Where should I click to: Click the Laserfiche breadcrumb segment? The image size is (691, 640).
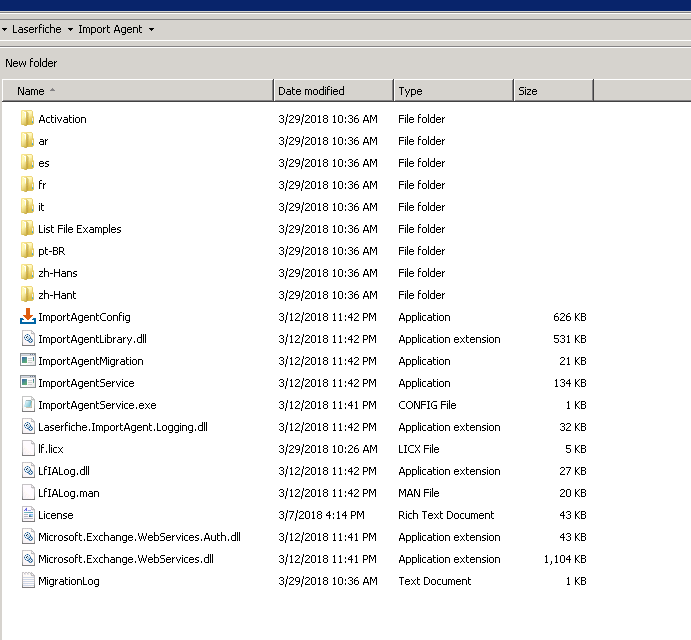37,29
